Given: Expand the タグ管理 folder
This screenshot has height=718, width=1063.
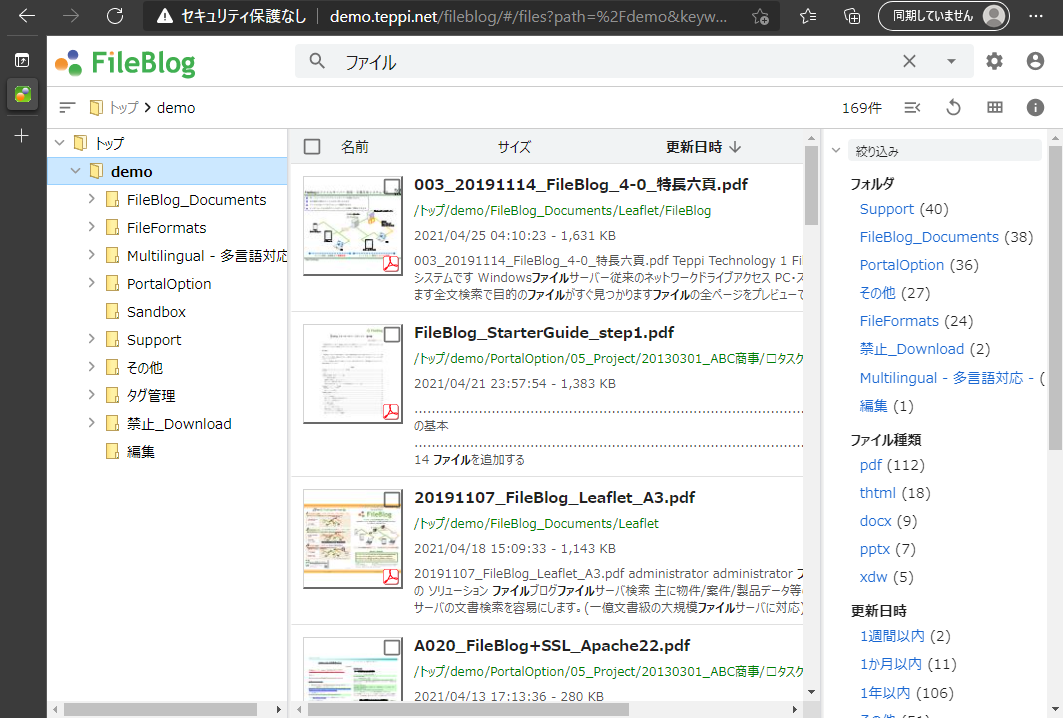Looking at the screenshot, I should click(x=92, y=395).
